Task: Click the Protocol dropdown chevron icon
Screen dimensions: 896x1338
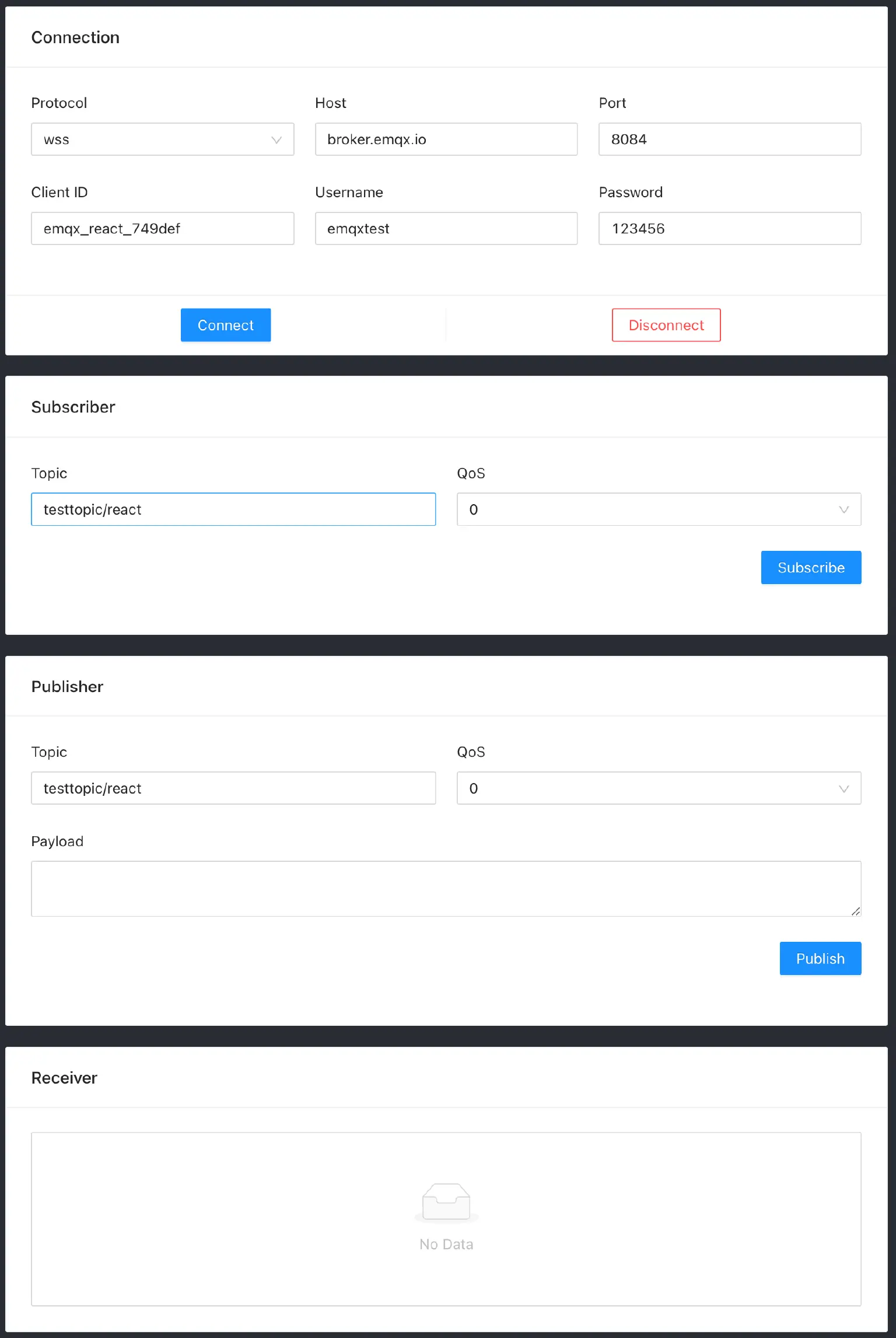Action: click(276, 139)
